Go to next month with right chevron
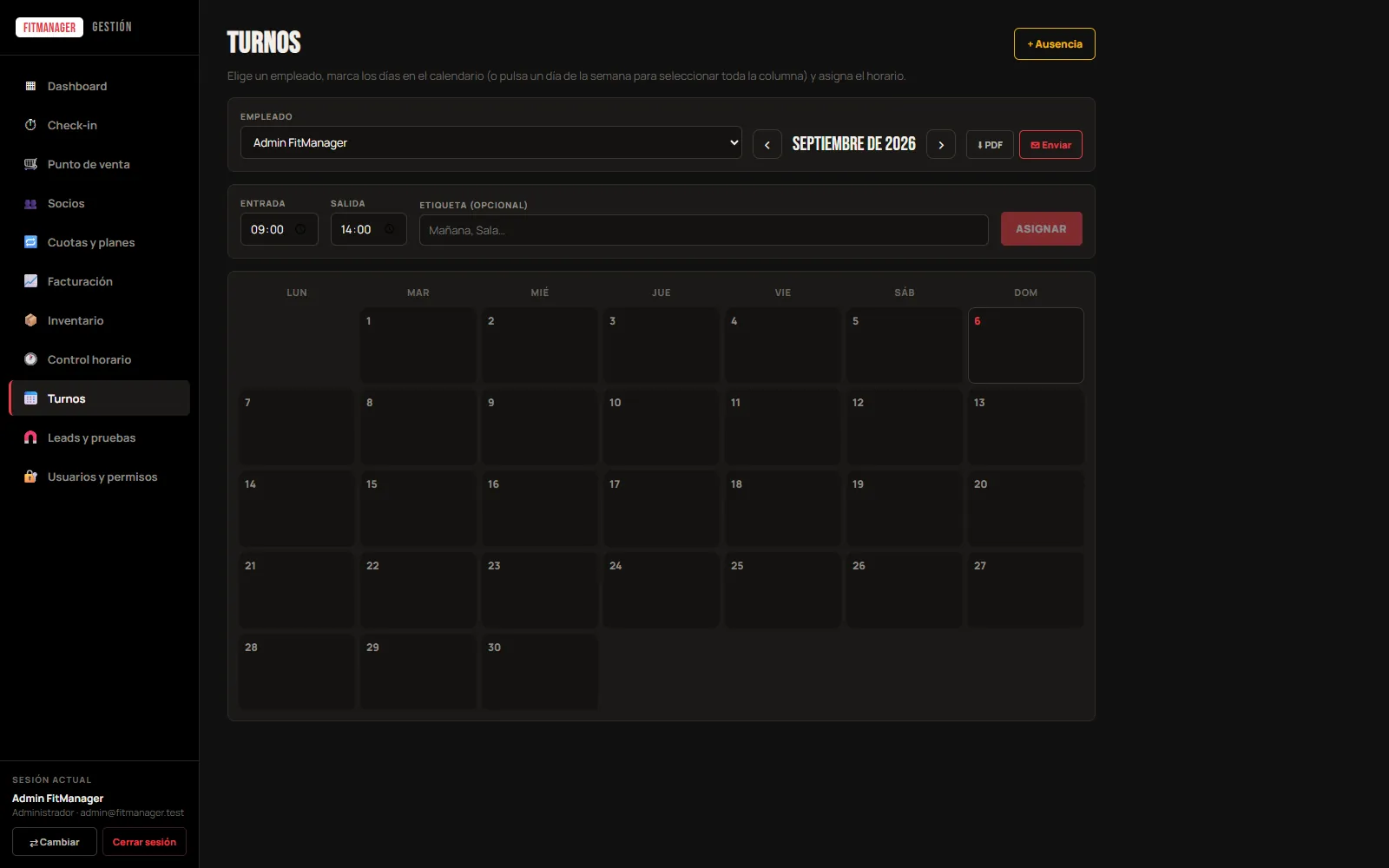 click(x=941, y=145)
